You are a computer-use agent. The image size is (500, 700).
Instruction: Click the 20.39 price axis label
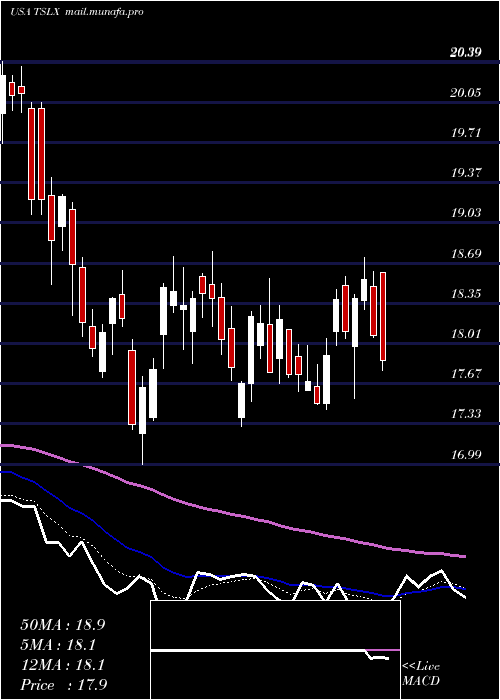click(466, 53)
